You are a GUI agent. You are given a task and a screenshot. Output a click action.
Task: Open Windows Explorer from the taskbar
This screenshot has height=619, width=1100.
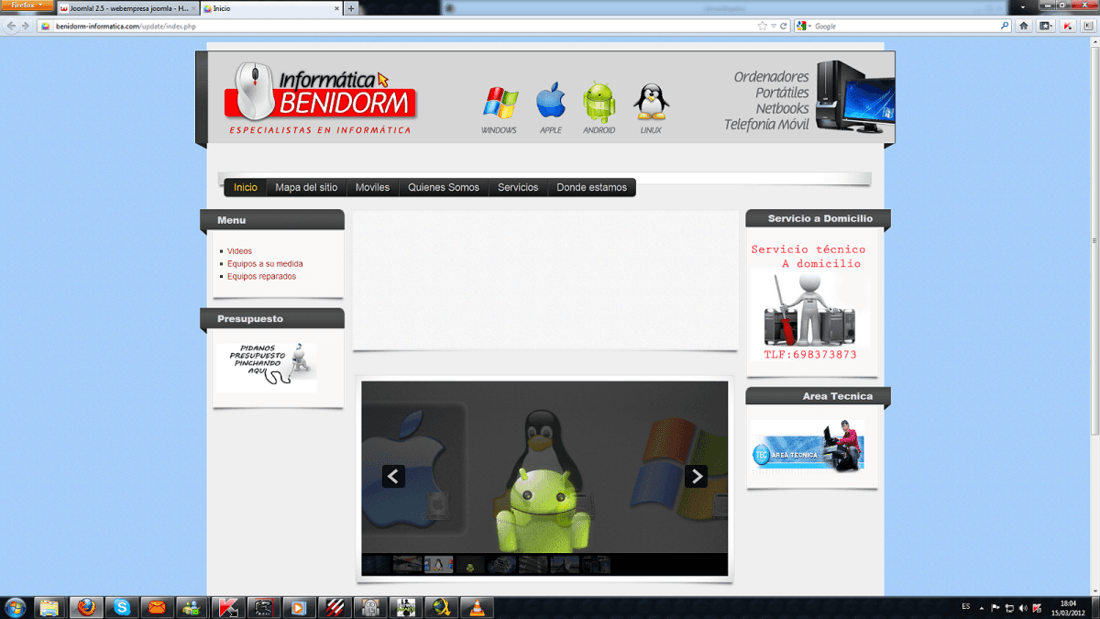tap(49, 608)
